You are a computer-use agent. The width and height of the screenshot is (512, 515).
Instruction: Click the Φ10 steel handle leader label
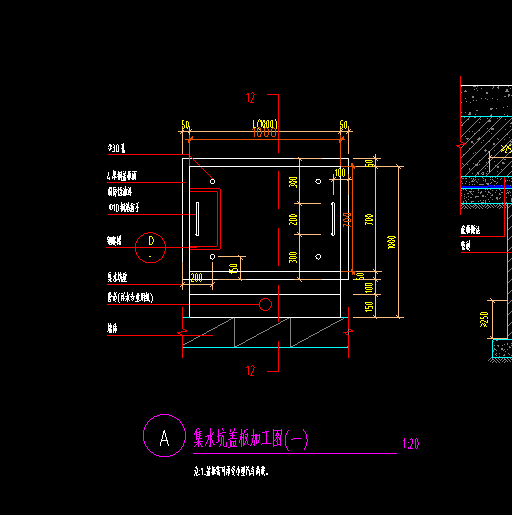124,207
